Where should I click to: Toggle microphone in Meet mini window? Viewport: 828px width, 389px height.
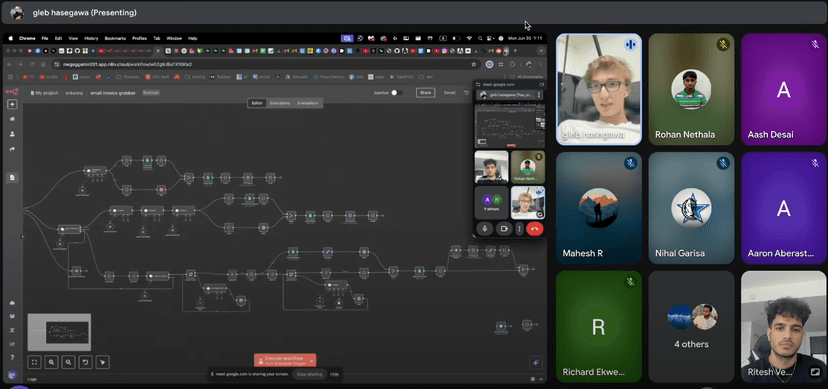(485, 229)
